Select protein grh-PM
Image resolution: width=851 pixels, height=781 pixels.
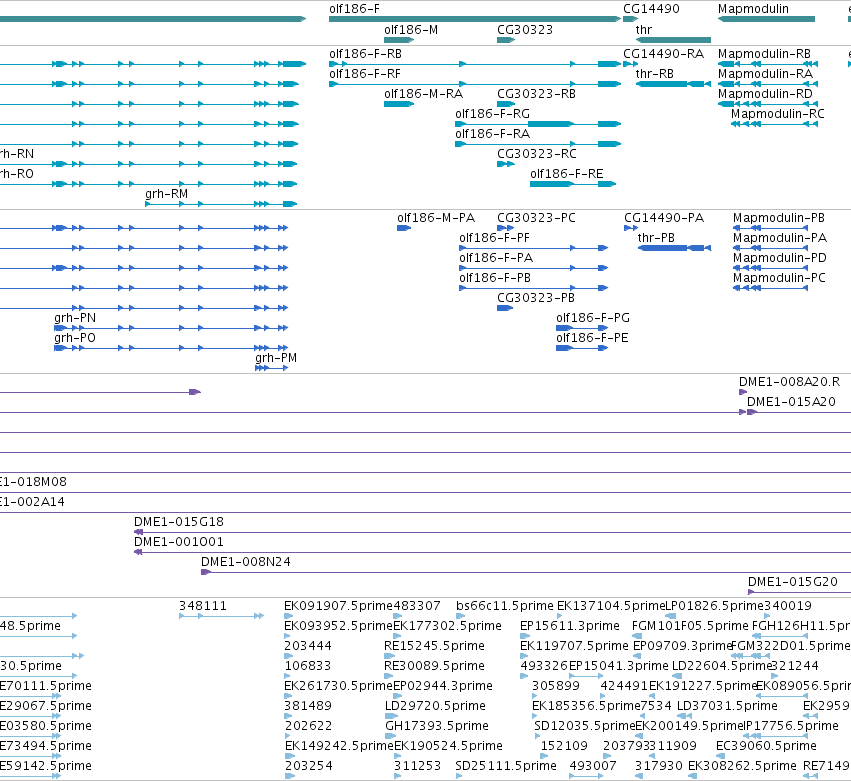click(x=276, y=359)
